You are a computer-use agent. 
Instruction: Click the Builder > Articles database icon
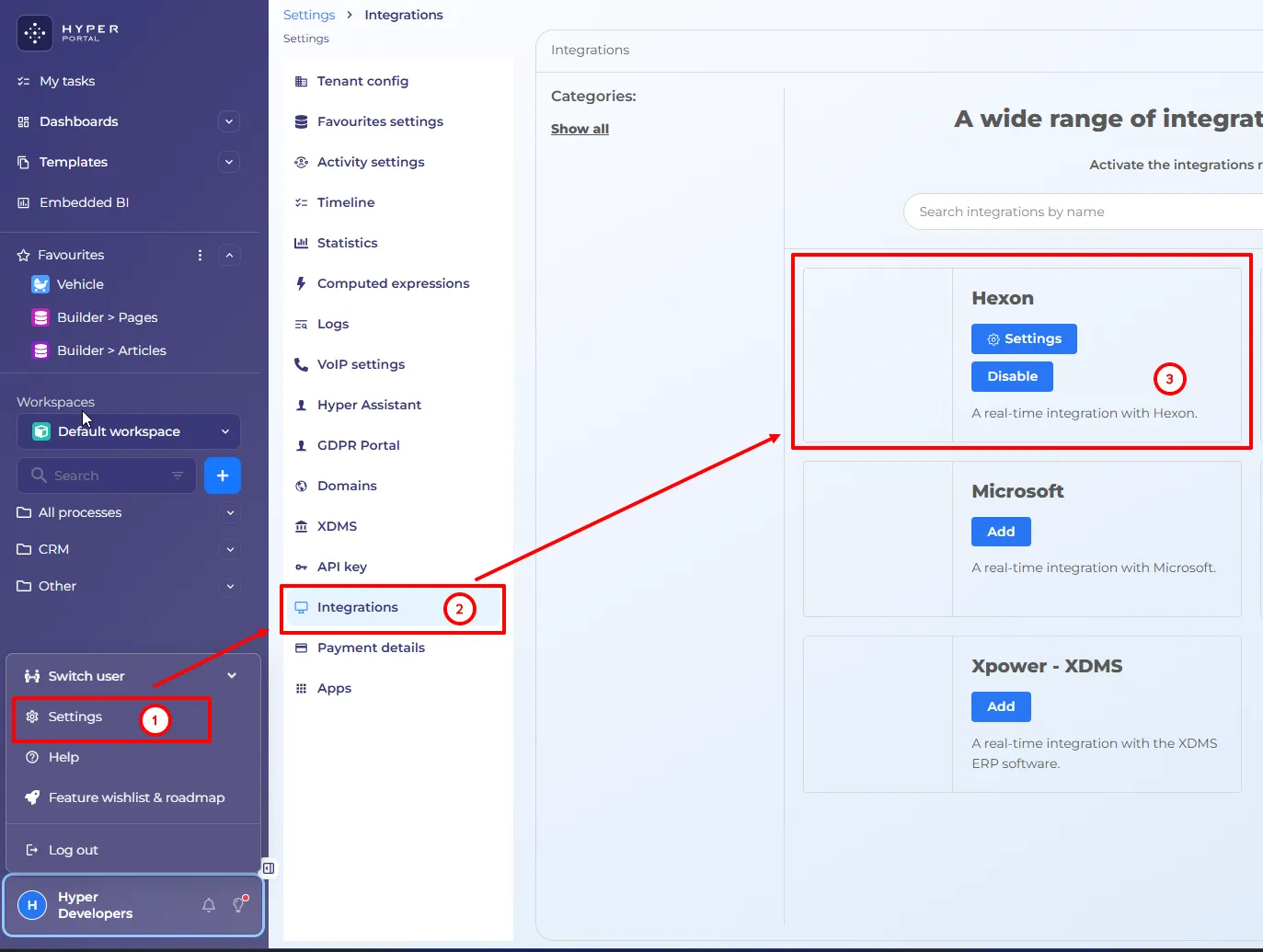tap(40, 350)
